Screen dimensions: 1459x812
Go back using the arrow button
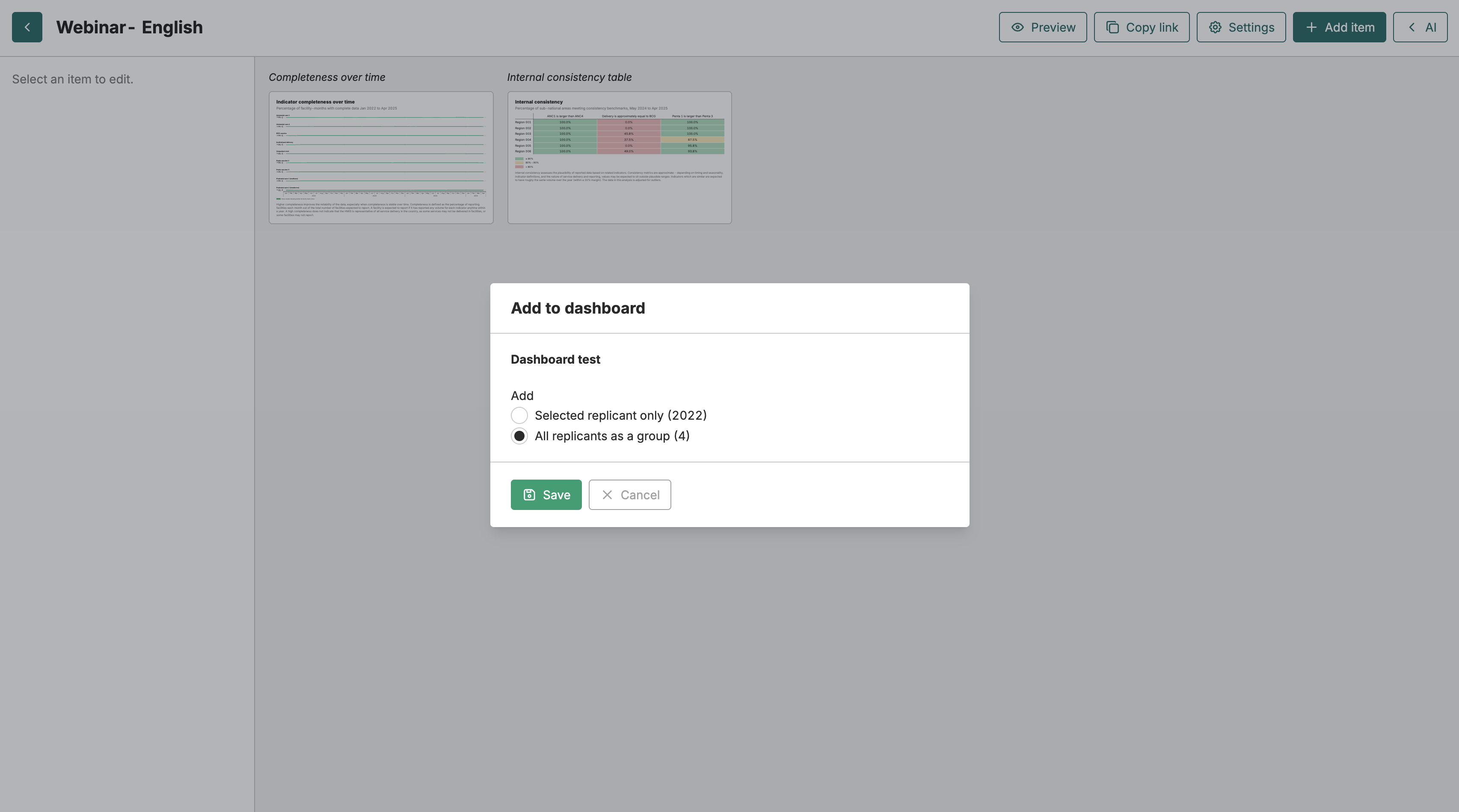tap(27, 27)
